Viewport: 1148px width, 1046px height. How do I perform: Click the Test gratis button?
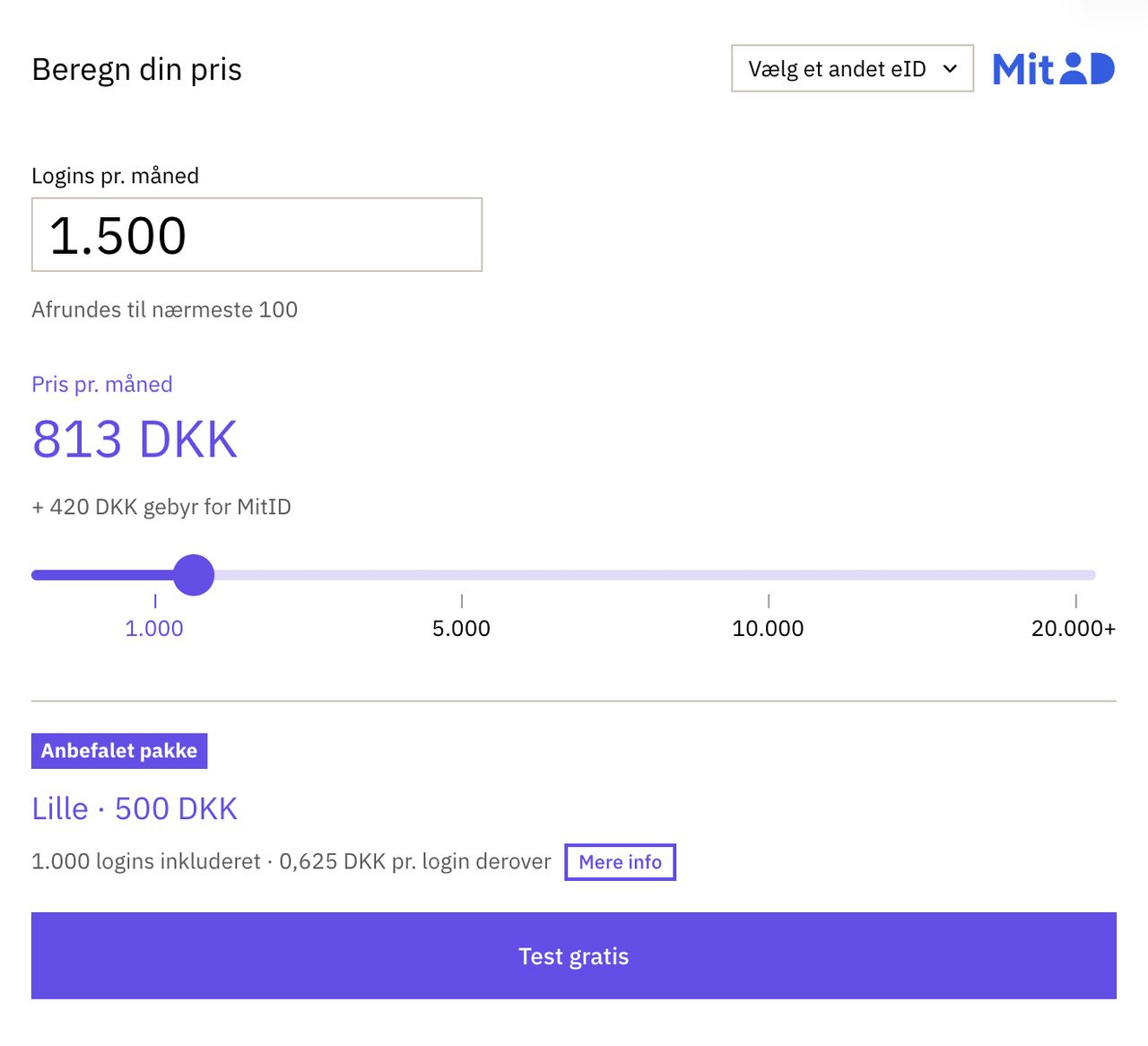[x=574, y=955]
